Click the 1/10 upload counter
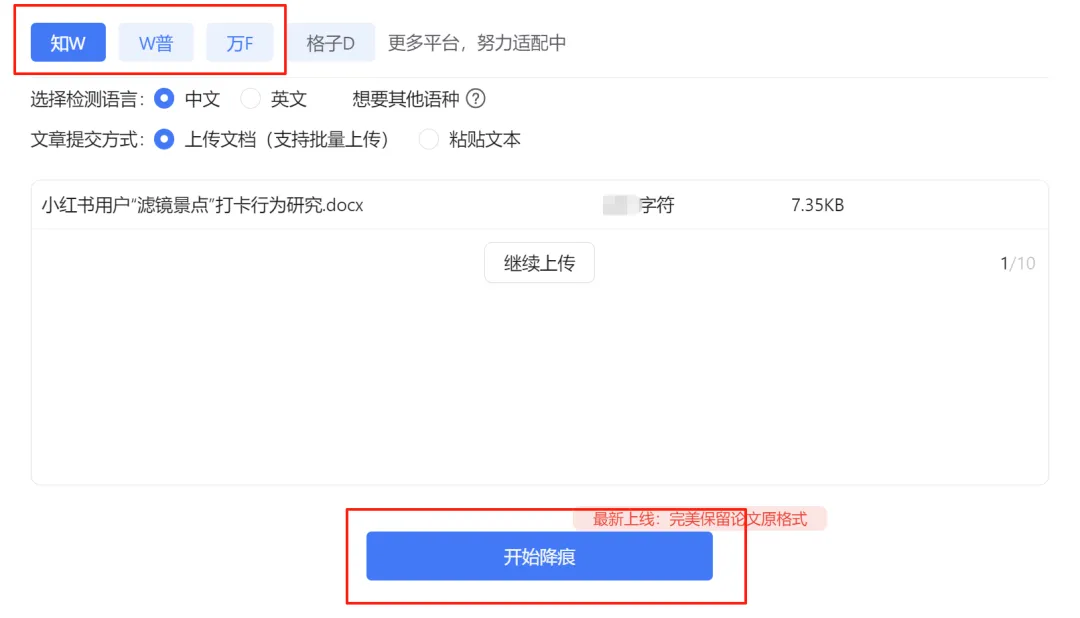 tap(1017, 263)
